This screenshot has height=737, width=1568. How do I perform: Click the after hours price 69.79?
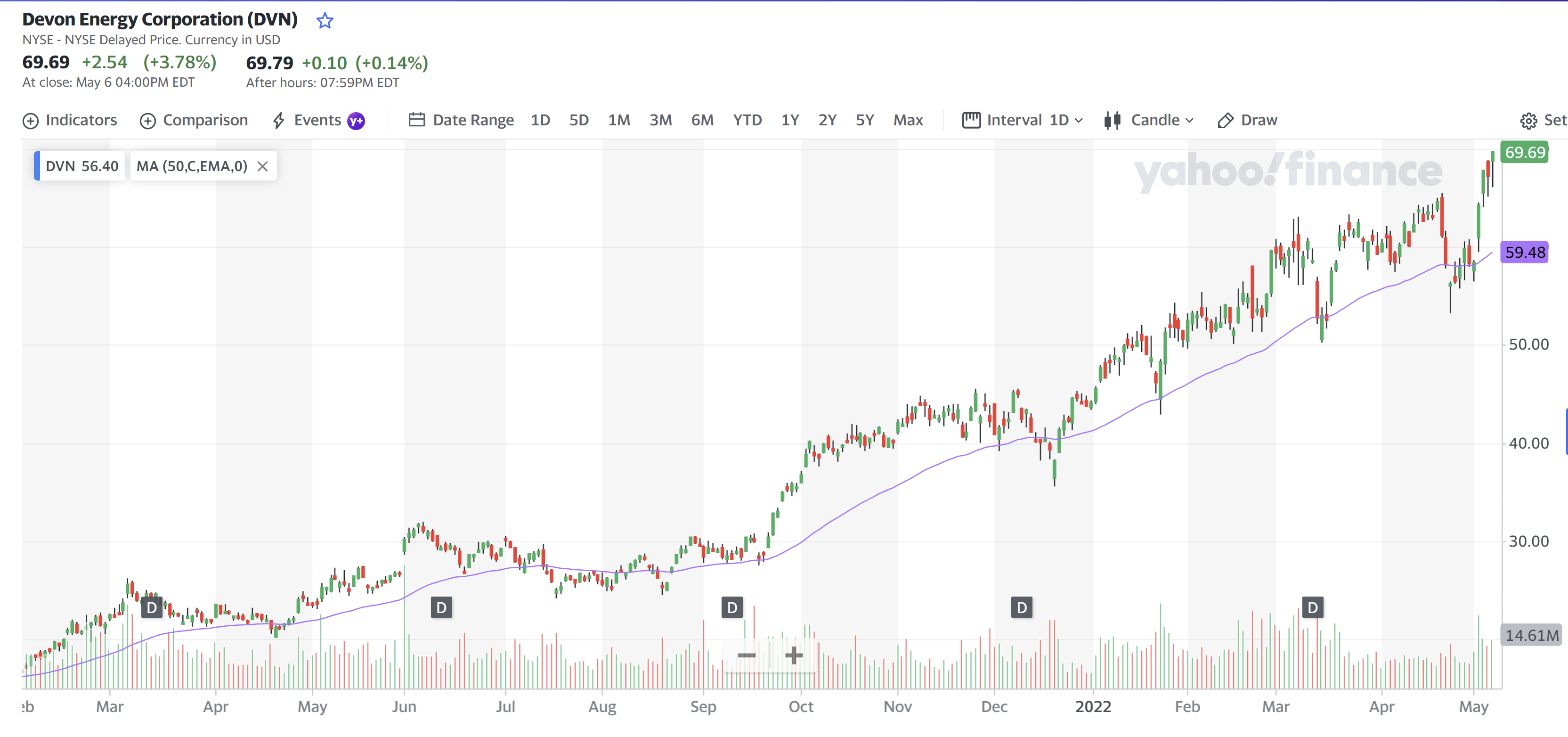269,63
